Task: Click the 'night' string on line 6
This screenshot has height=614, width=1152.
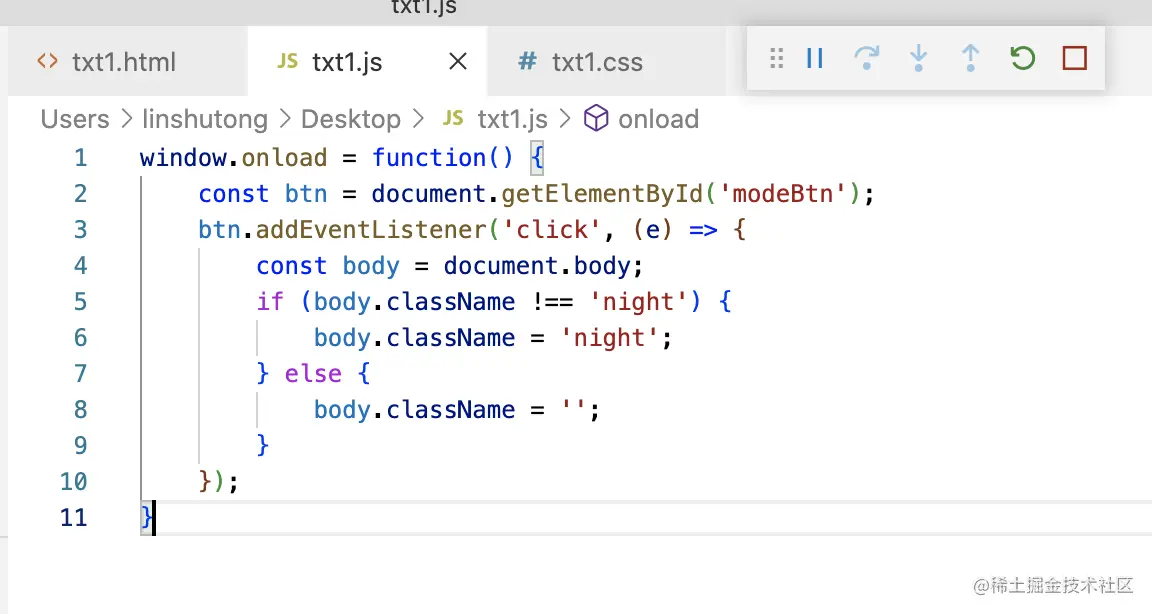Action: pos(609,338)
